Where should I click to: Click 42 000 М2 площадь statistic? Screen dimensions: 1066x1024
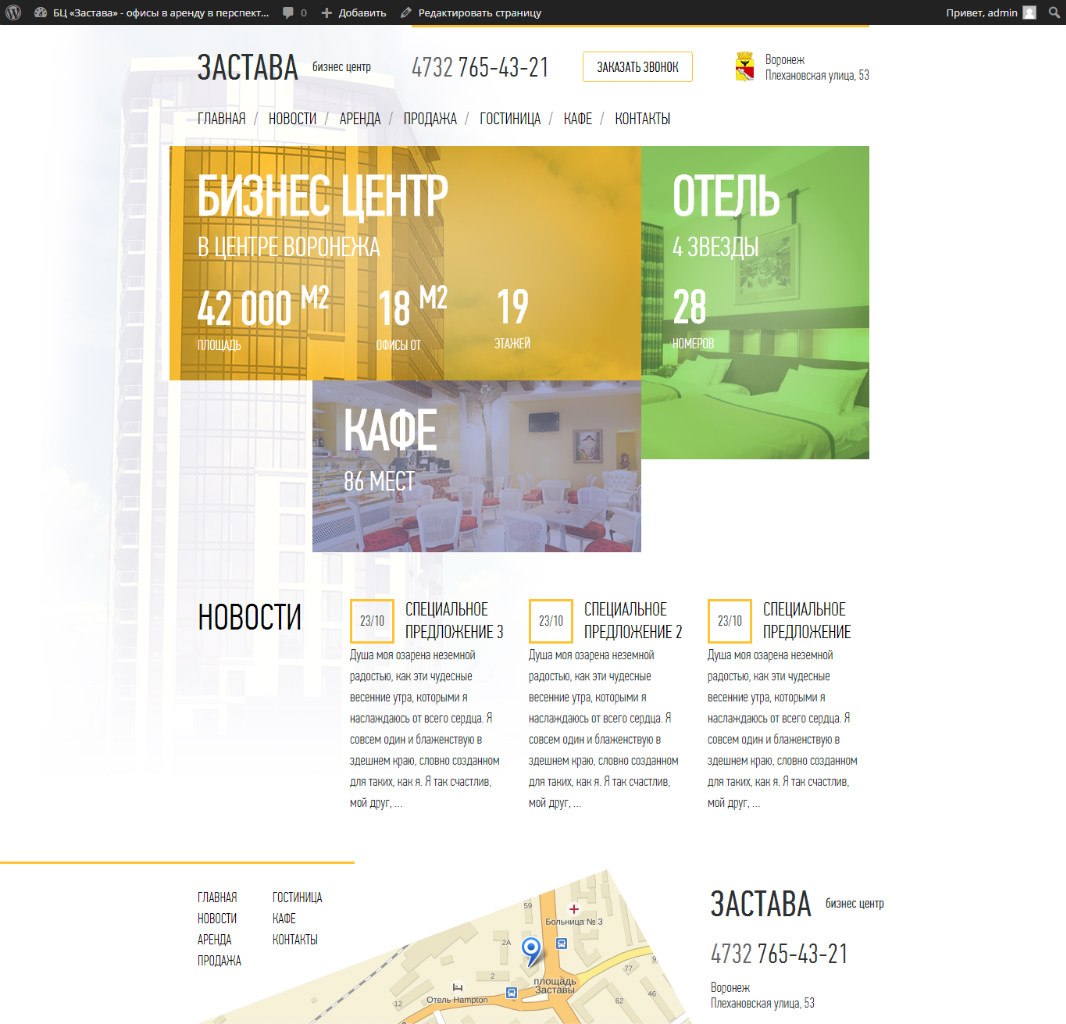pyautogui.click(x=263, y=318)
